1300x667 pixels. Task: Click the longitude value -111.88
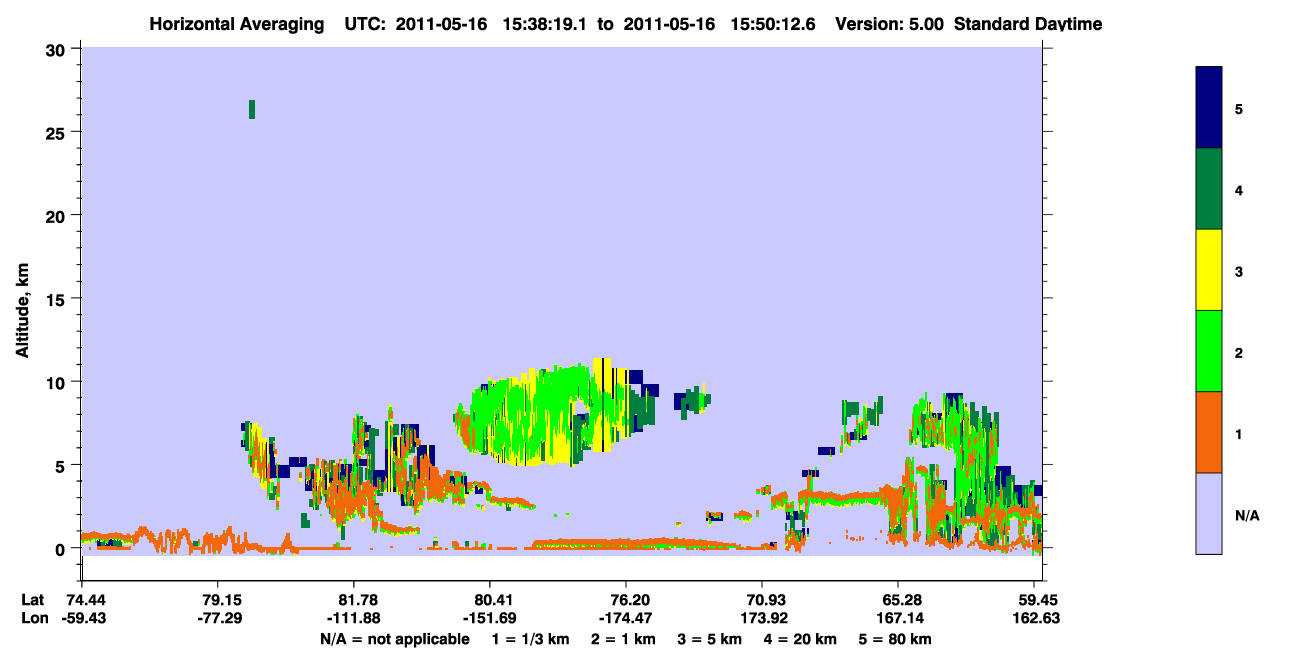point(354,618)
